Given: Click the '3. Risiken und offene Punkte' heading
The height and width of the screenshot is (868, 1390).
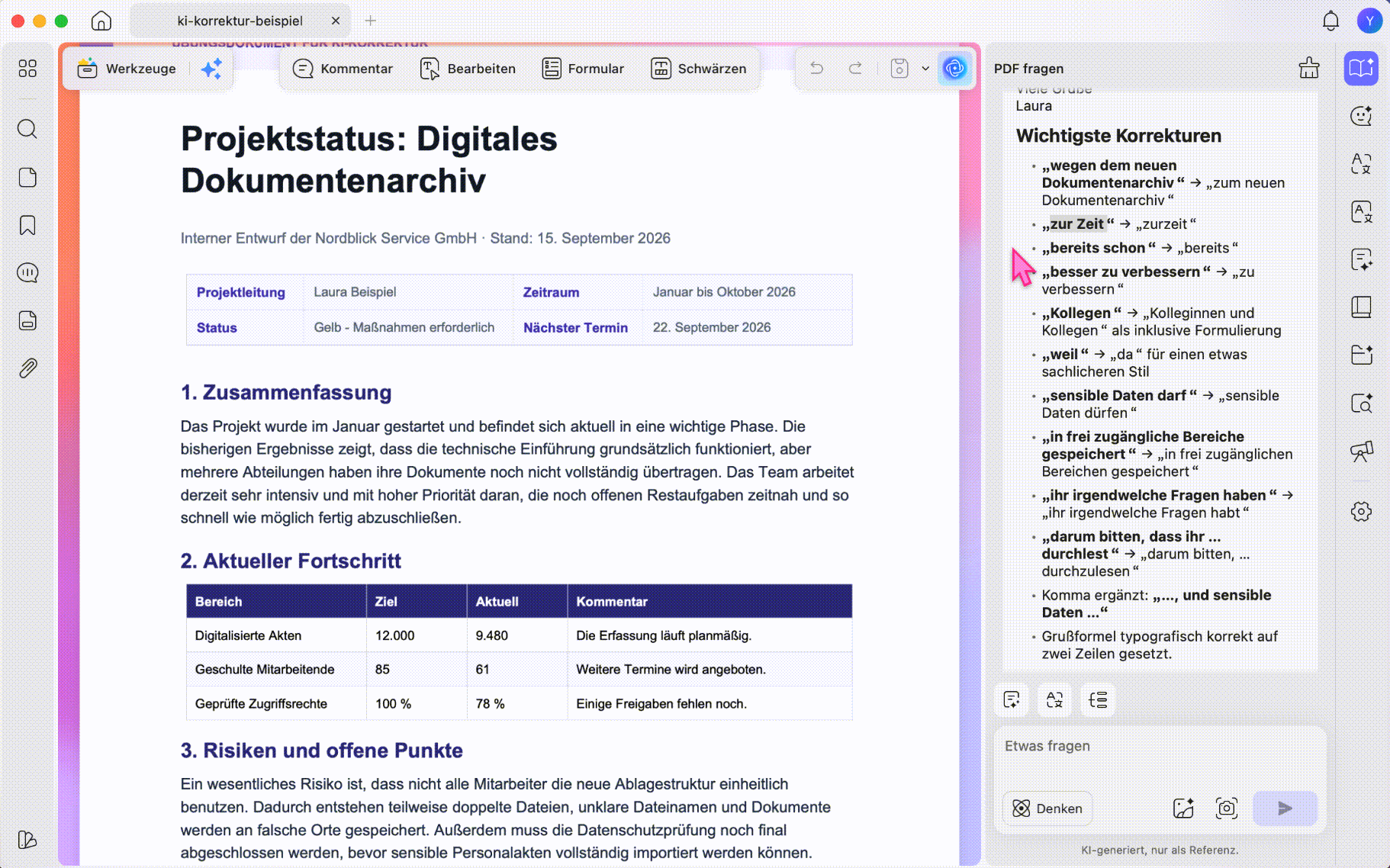Looking at the screenshot, I should 321,751.
